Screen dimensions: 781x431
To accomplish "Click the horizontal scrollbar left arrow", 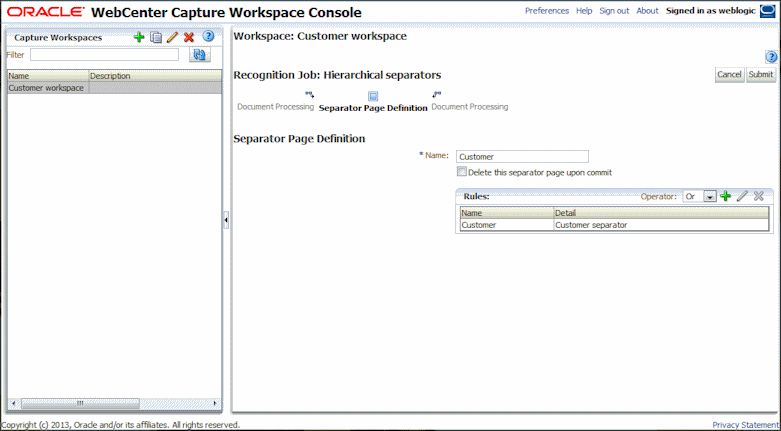I will click(x=13, y=403).
